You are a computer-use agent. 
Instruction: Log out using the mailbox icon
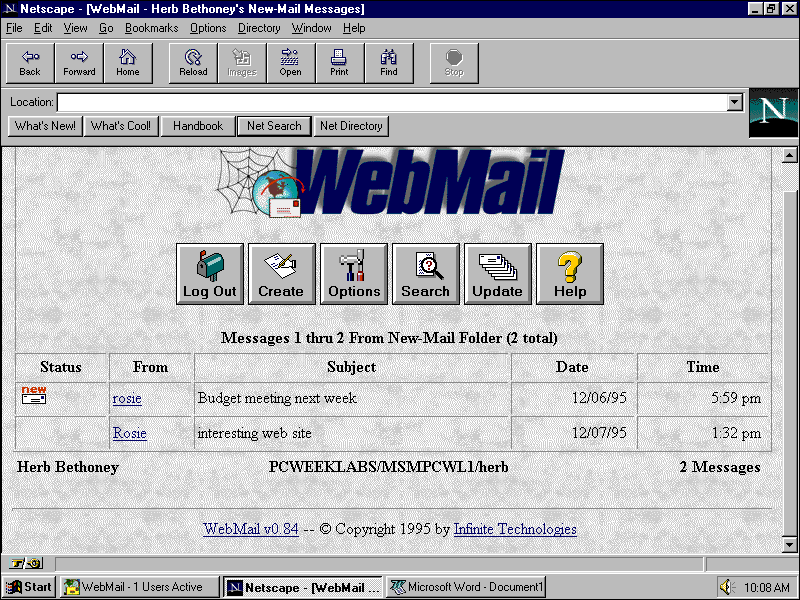coord(210,274)
